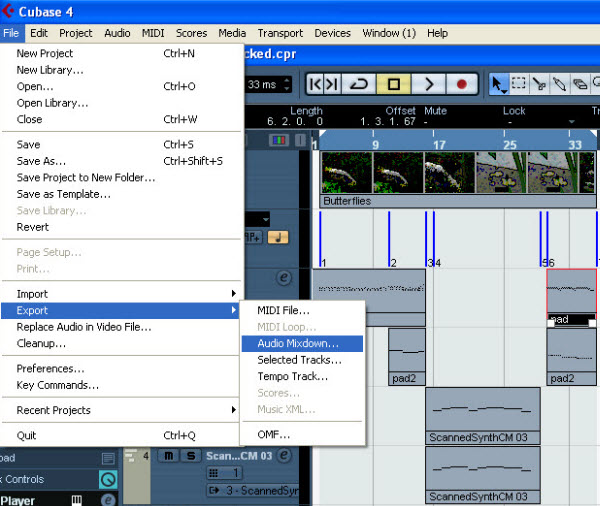Choose MIDI File... export option
Image resolution: width=600 pixels, height=506 pixels.
click(x=302, y=310)
